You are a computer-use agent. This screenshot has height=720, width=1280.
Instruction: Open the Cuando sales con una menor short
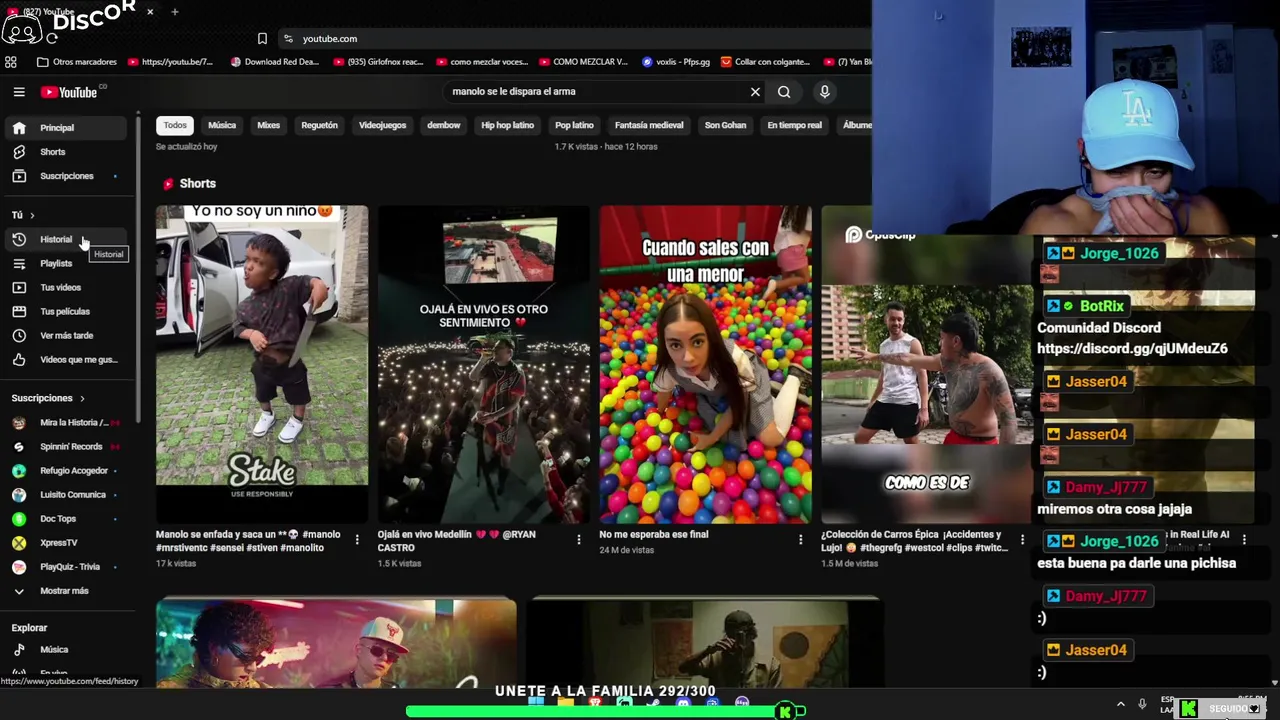coord(705,364)
